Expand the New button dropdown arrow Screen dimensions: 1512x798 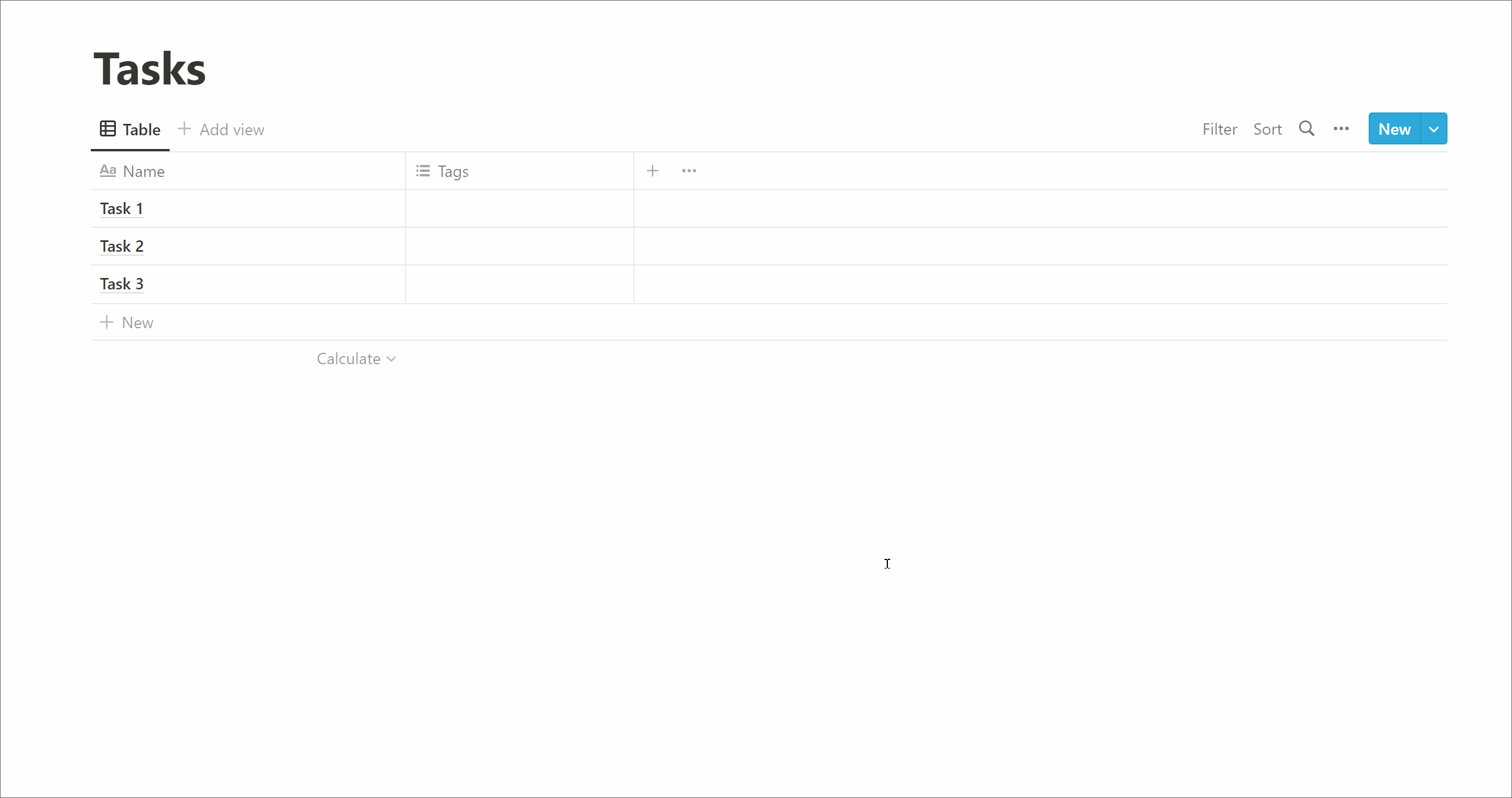click(x=1435, y=128)
